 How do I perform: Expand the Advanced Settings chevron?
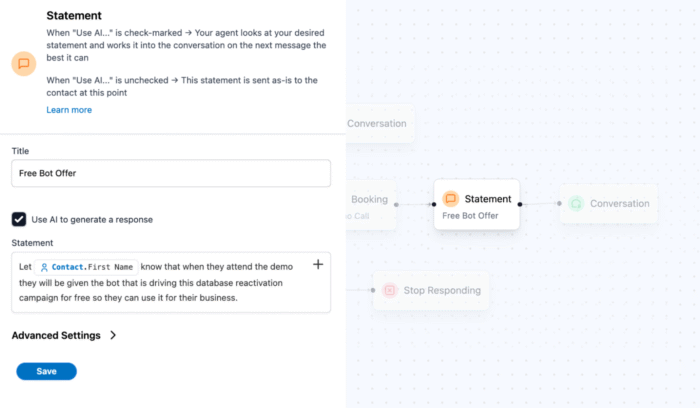click(113, 335)
